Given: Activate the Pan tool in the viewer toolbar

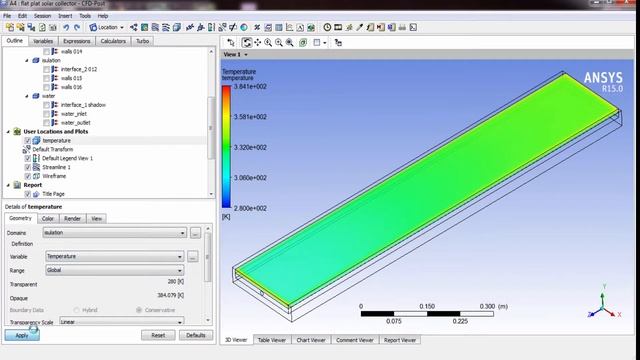Looking at the screenshot, I should click(x=258, y=42).
